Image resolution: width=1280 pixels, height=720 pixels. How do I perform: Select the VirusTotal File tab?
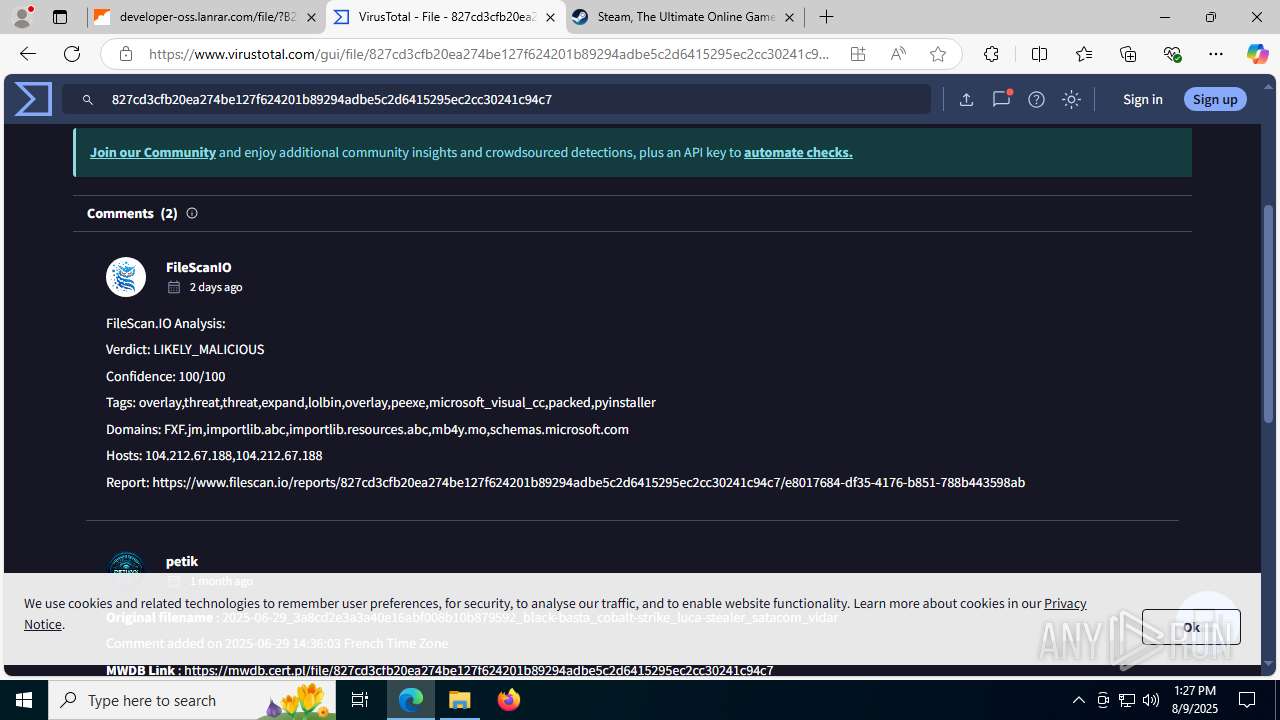[x=445, y=17]
